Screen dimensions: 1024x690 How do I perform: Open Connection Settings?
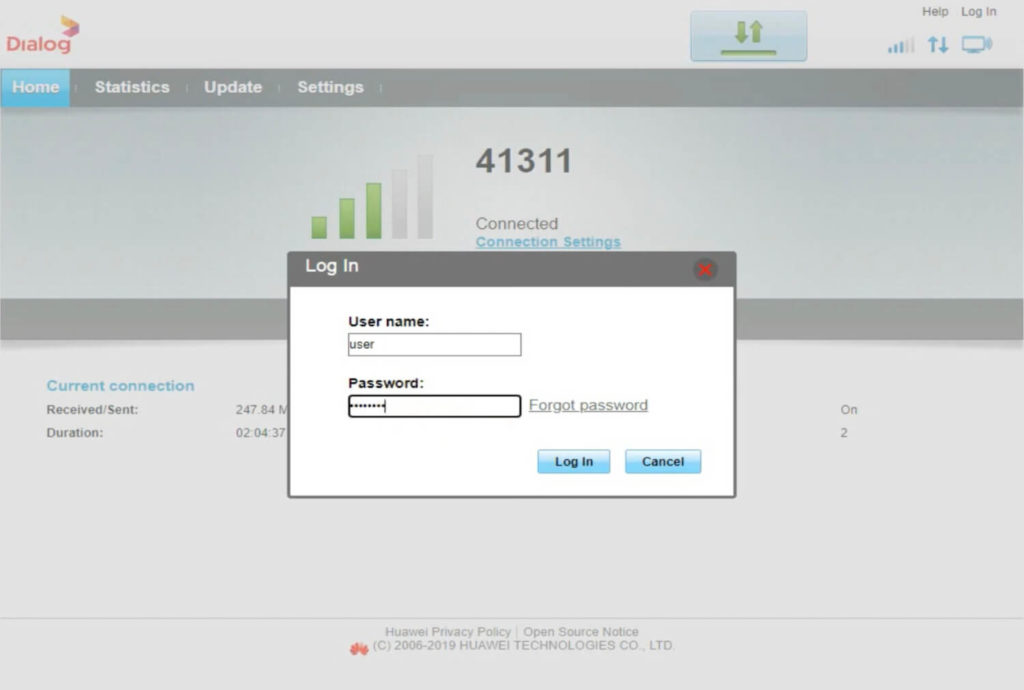(x=548, y=242)
